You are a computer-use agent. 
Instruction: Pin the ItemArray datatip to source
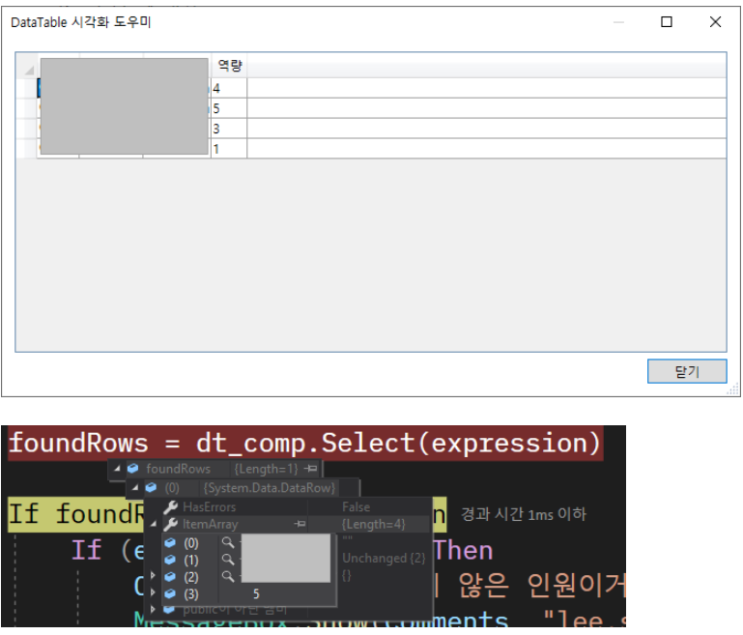pos(299,524)
